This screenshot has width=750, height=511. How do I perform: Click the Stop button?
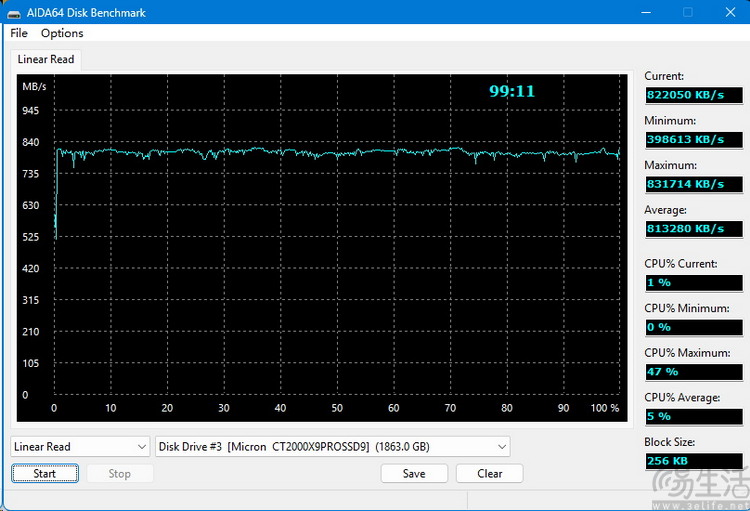pos(119,473)
